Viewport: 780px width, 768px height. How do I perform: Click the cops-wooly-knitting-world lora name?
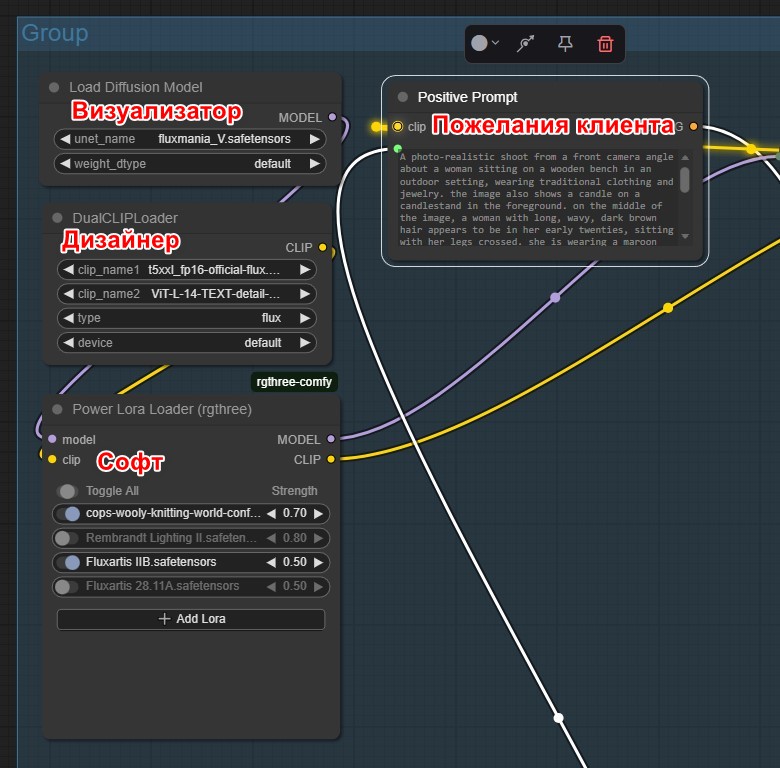pos(173,513)
